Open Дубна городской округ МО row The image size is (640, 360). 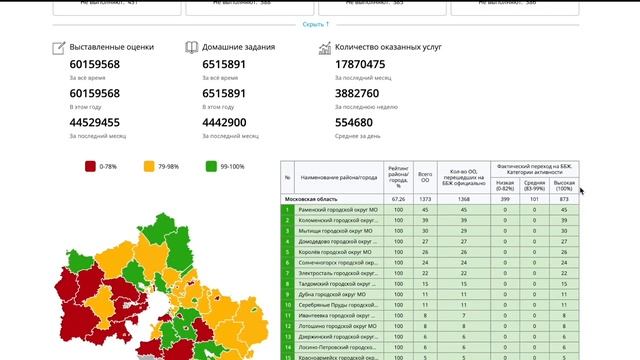(x=430, y=295)
